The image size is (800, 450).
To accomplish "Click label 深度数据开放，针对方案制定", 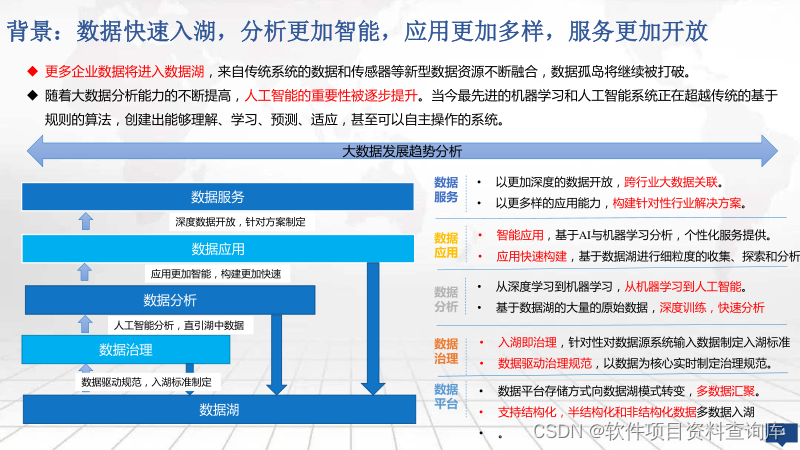I will coord(240,222).
